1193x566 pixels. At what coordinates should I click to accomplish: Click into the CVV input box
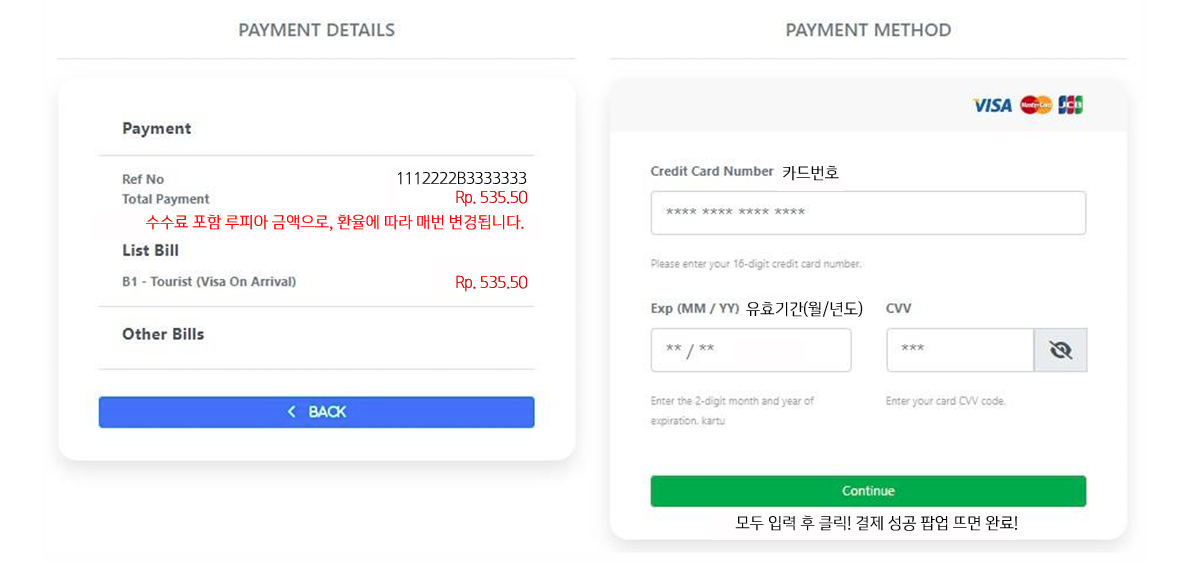click(959, 350)
